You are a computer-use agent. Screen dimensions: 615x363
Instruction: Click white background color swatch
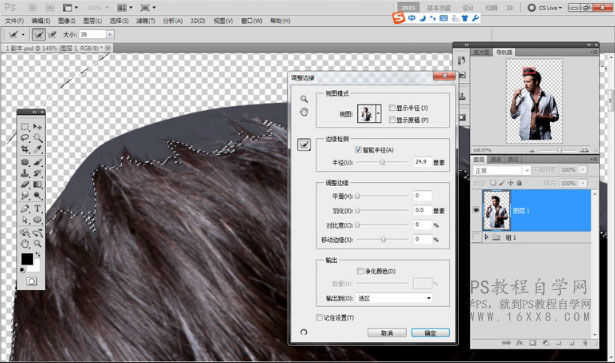pos(36,268)
